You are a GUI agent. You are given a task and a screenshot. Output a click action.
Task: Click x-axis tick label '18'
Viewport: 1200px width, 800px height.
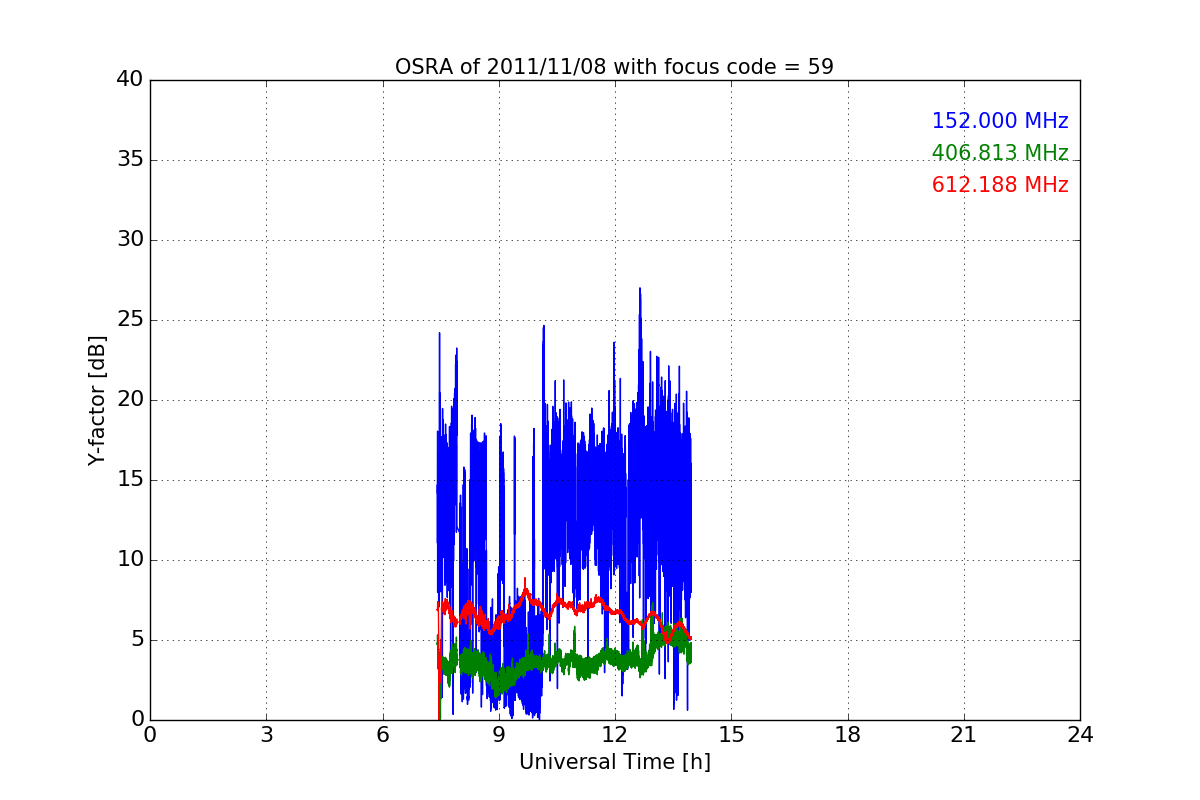click(x=848, y=735)
